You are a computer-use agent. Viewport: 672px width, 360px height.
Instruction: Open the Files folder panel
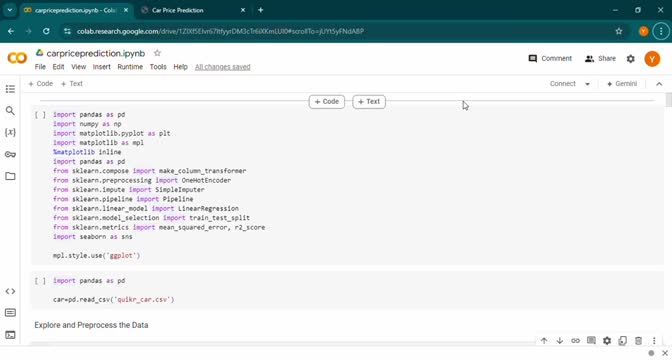click(10, 176)
